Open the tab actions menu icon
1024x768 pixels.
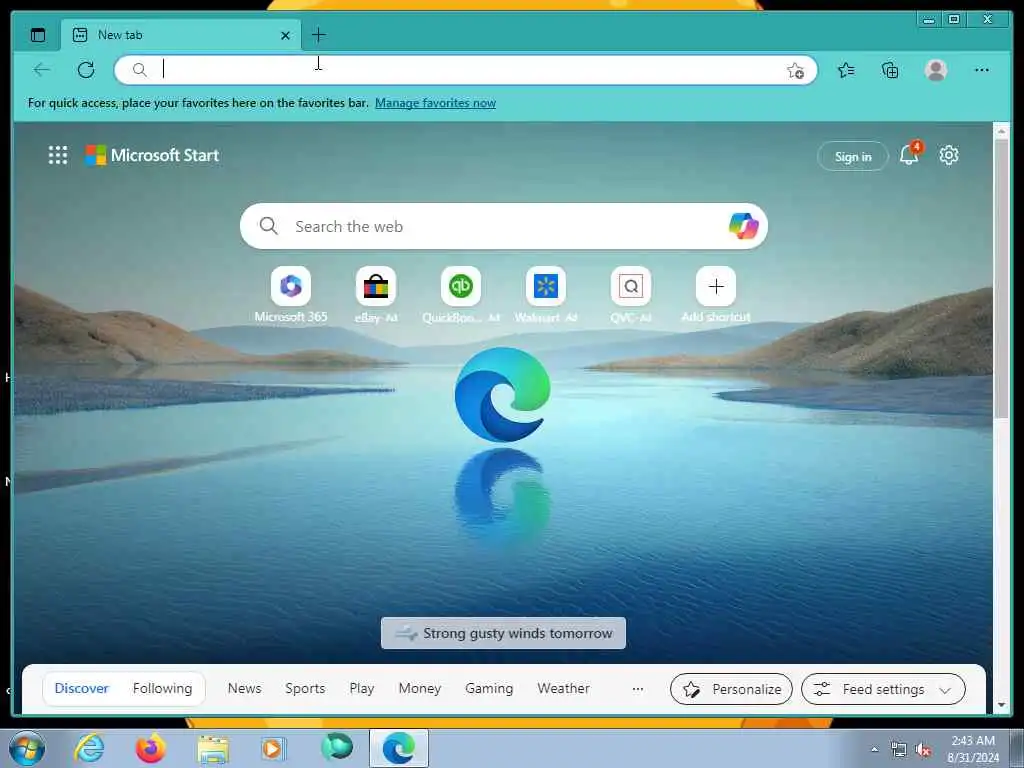(x=38, y=35)
